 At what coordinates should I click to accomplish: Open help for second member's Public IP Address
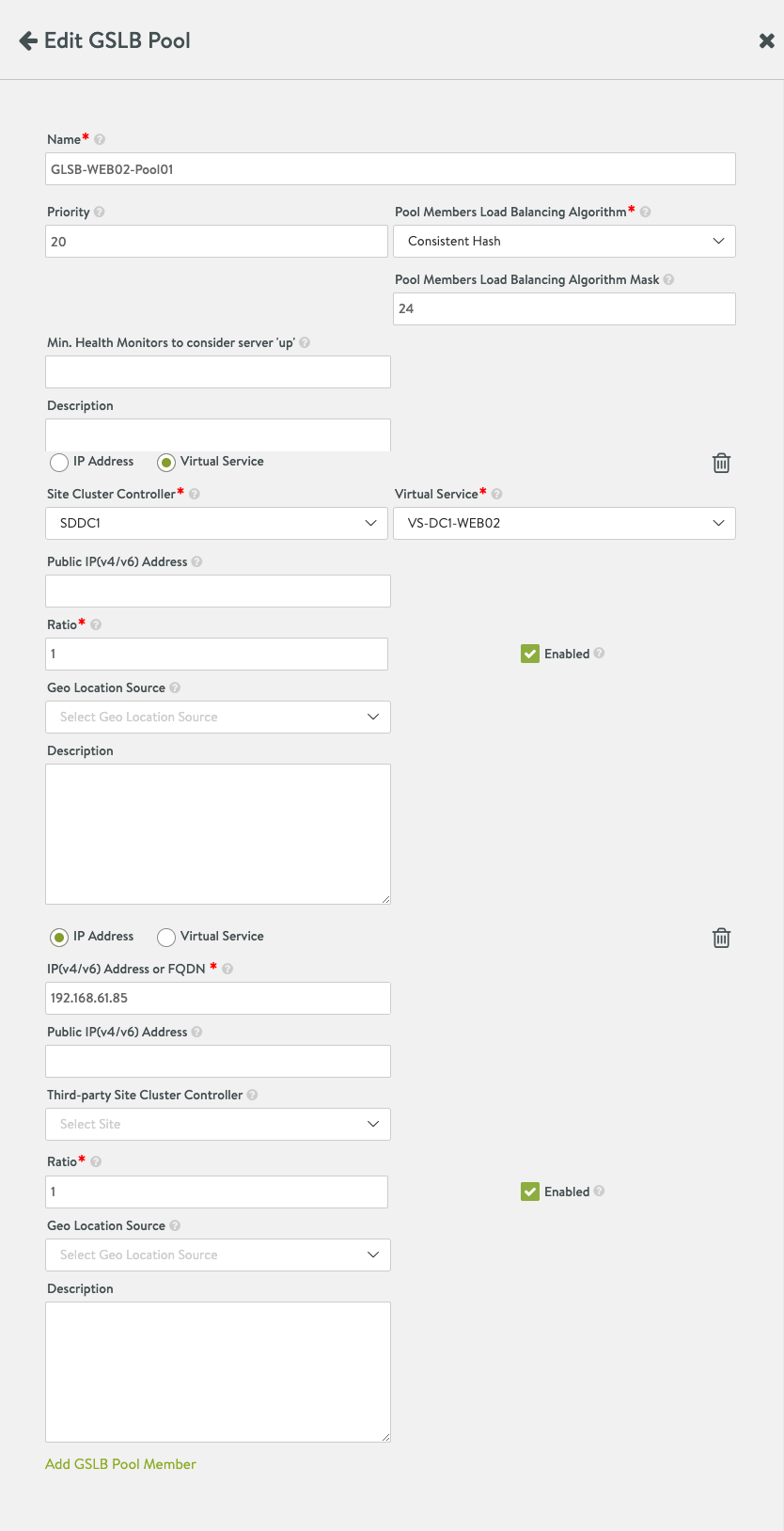click(x=196, y=1032)
